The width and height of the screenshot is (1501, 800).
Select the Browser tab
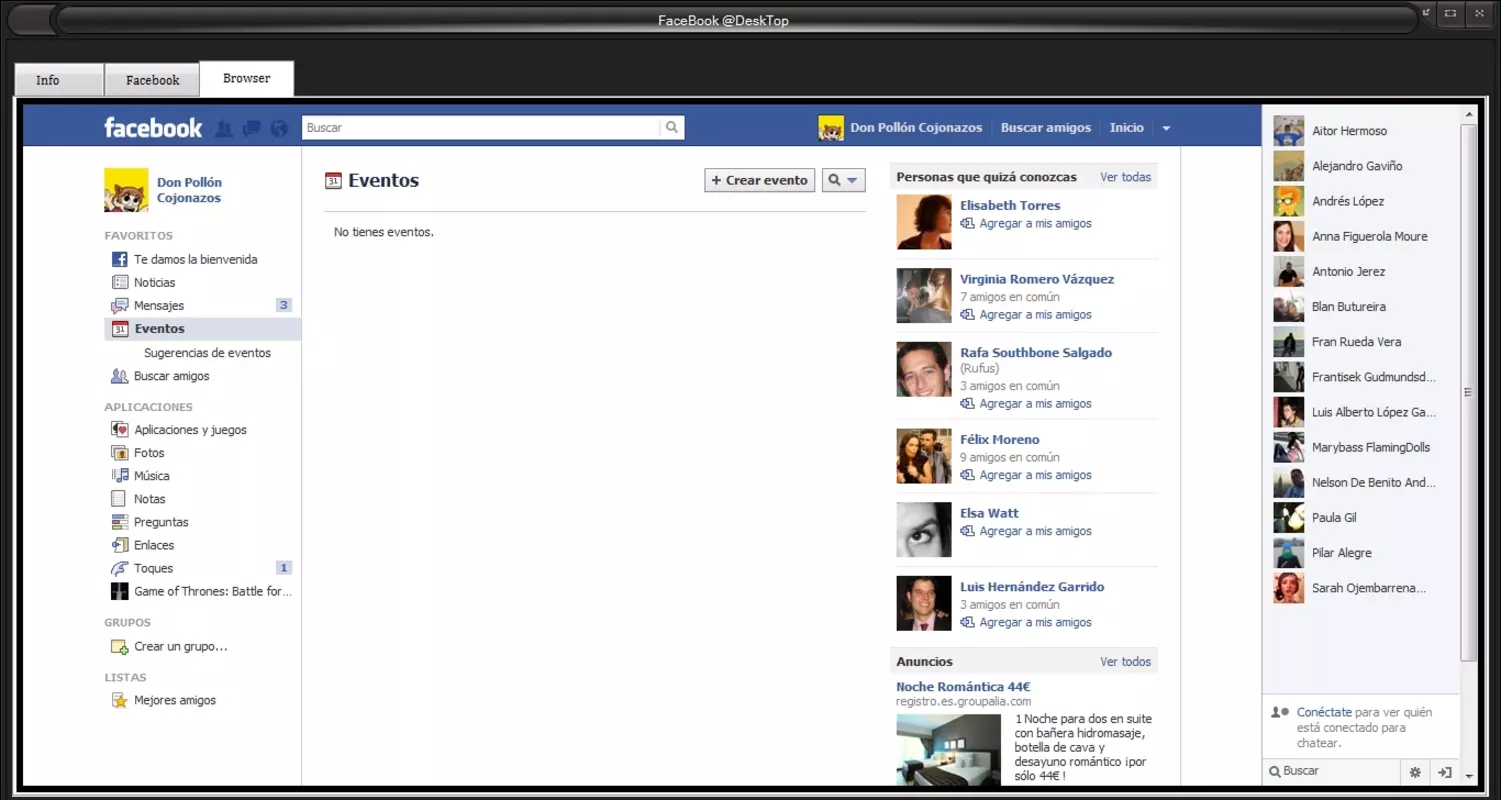tap(247, 78)
